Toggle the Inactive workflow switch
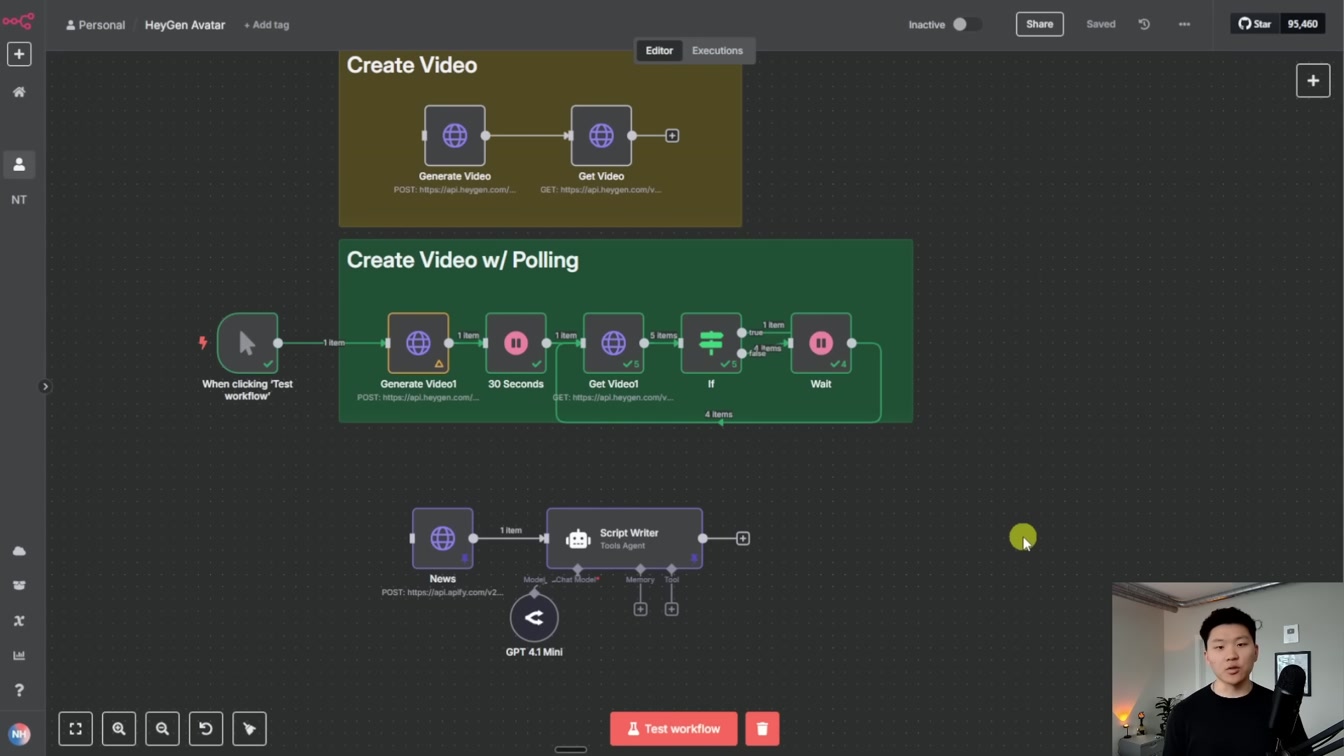The image size is (1344, 756). coord(966,24)
